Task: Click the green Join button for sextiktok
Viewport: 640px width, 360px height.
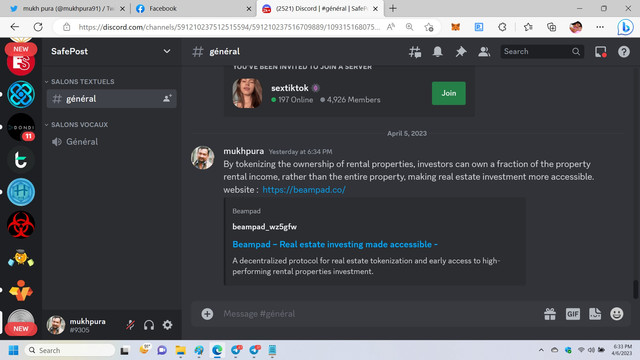Action: (x=449, y=93)
